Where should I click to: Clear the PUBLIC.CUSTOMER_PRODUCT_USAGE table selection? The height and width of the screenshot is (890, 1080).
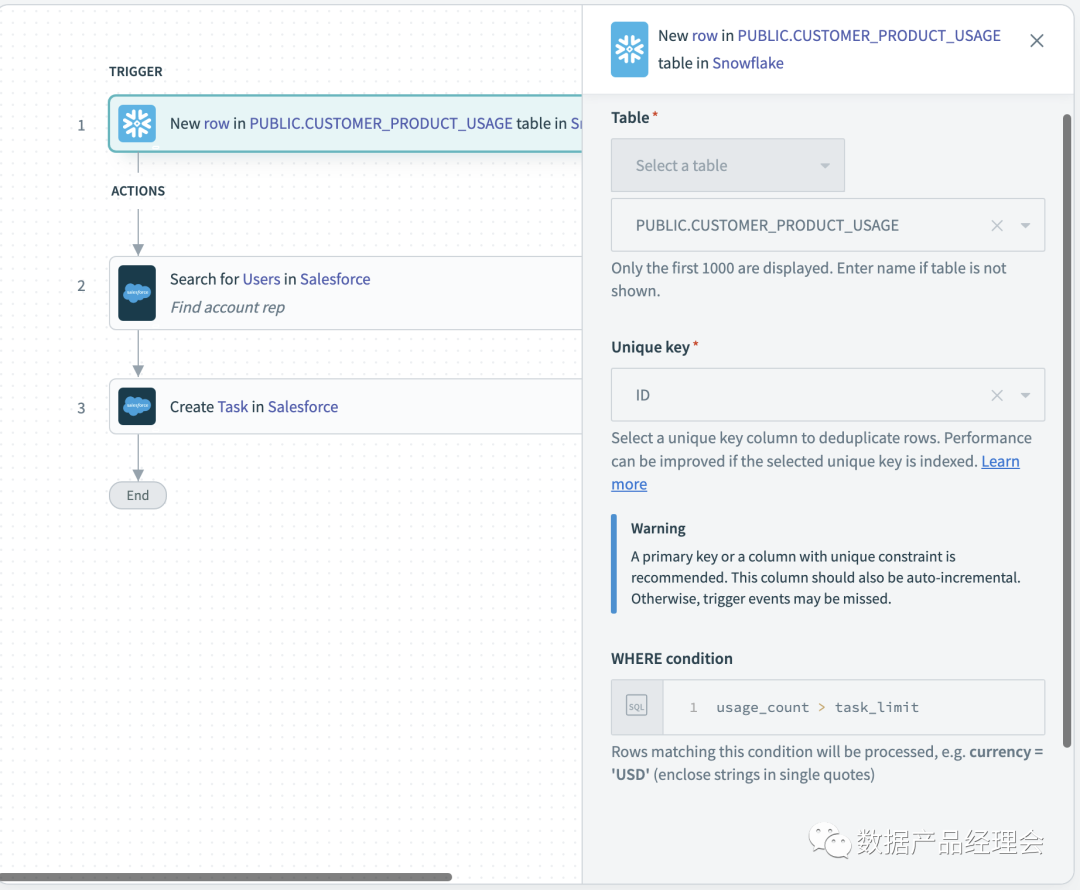[x=996, y=225]
